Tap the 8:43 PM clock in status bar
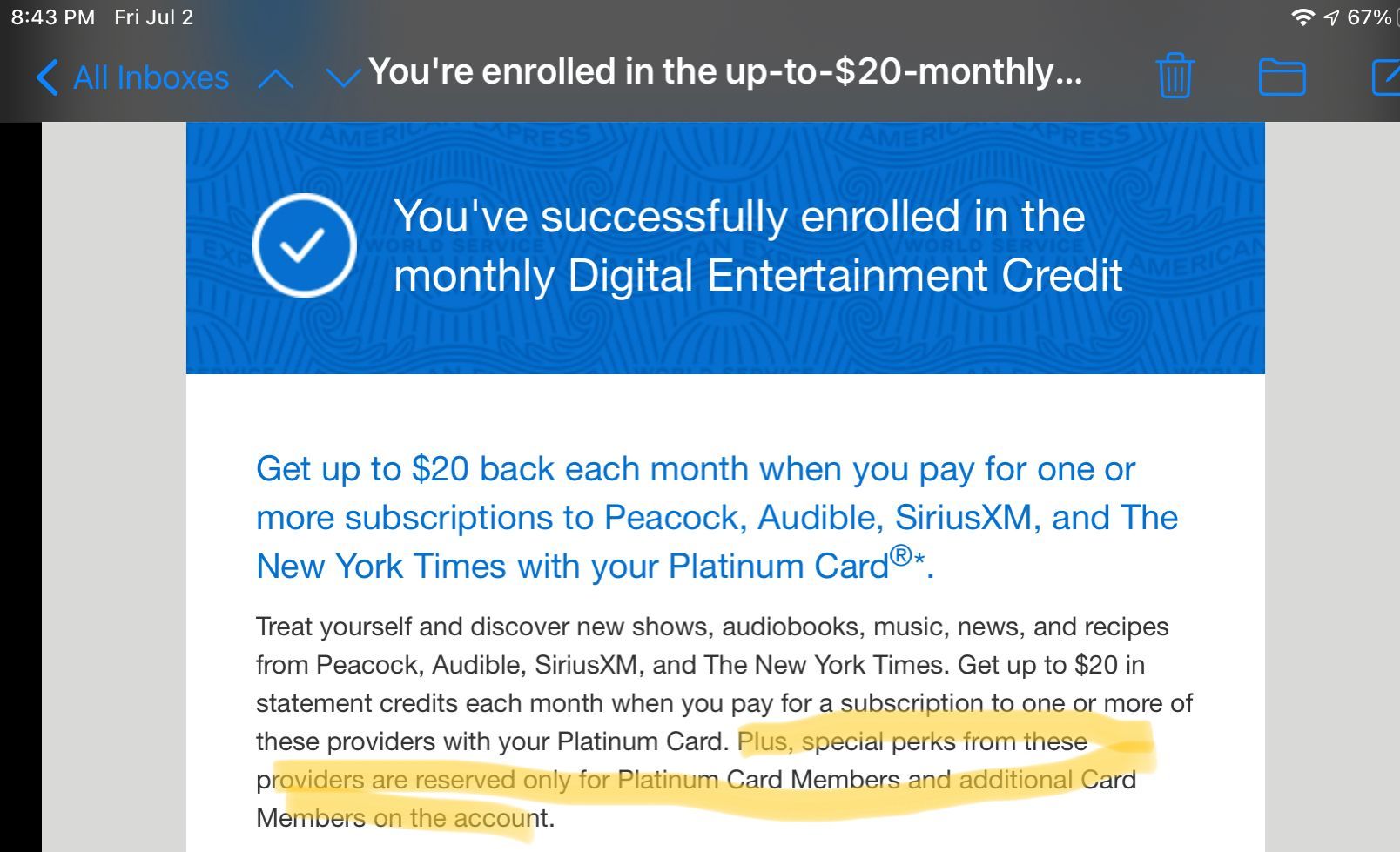1400x852 pixels. tap(53, 17)
